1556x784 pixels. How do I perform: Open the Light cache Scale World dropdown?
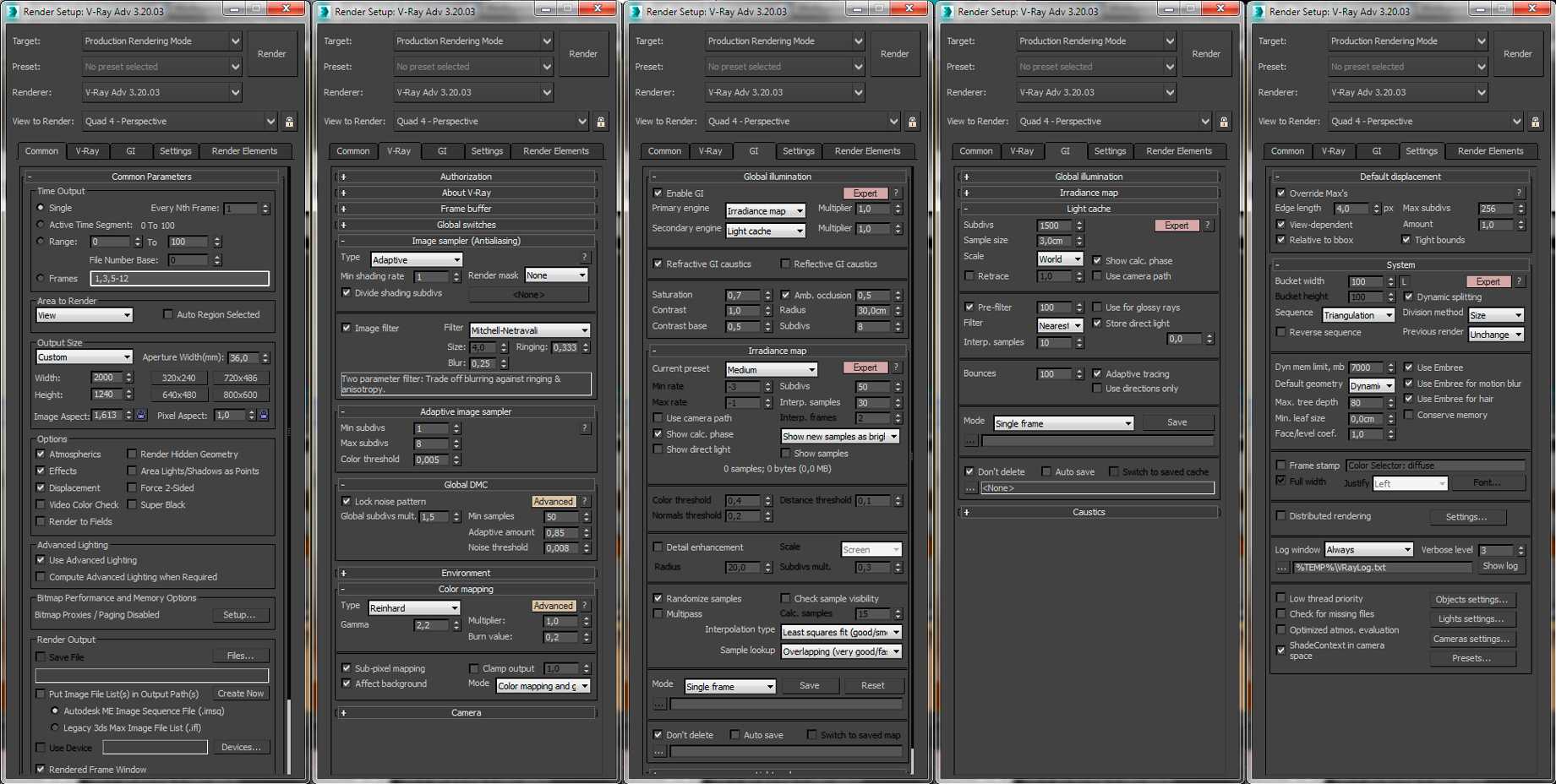point(1060,259)
